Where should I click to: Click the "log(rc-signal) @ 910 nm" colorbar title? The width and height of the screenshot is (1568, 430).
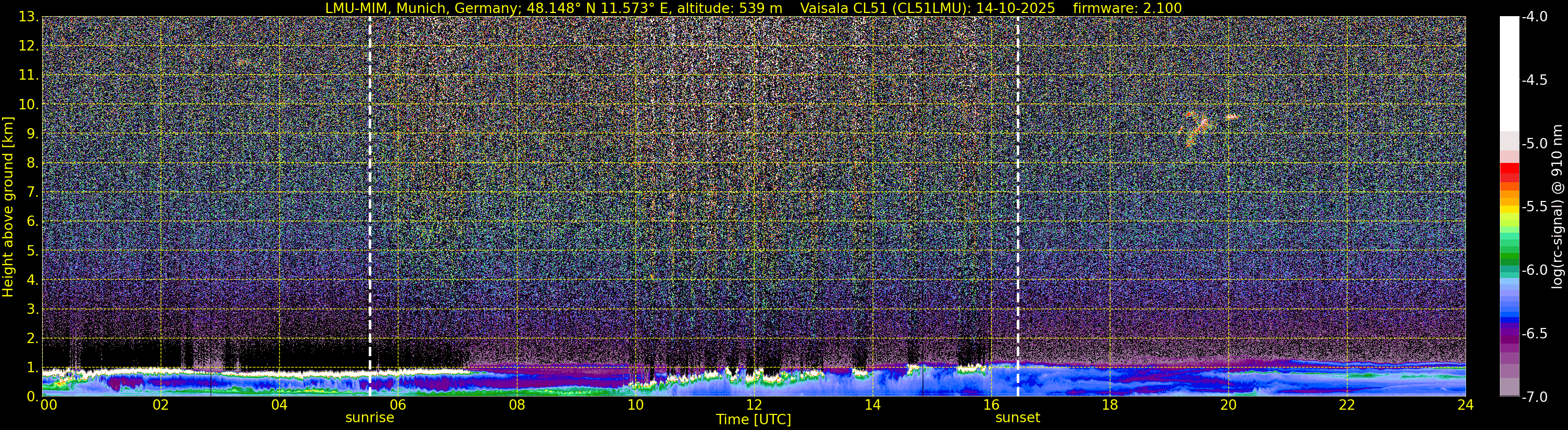point(1558,207)
